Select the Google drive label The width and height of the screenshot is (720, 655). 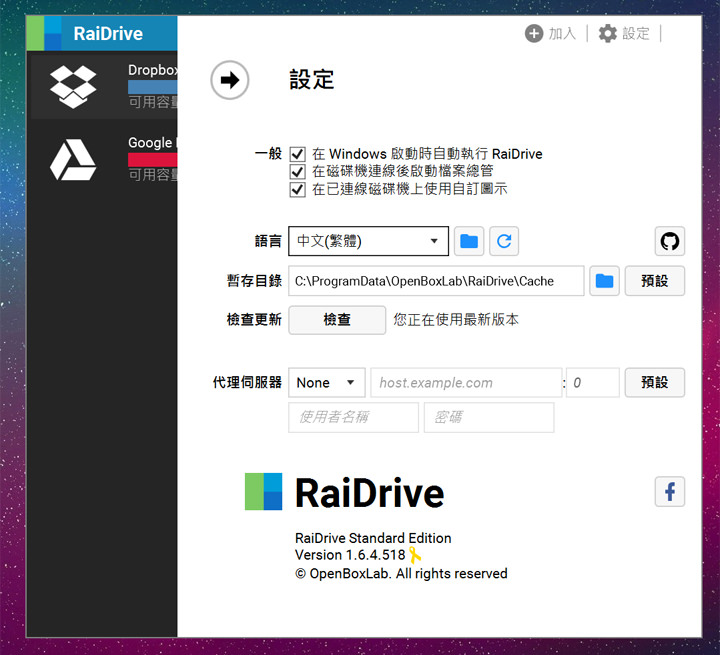pos(152,143)
